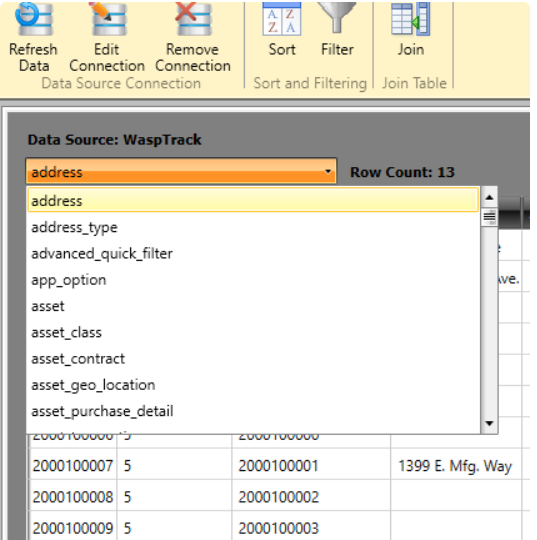Image resolution: width=537 pixels, height=540 pixels.
Task: Click the cell containing 2000100007
Action: point(73,466)
